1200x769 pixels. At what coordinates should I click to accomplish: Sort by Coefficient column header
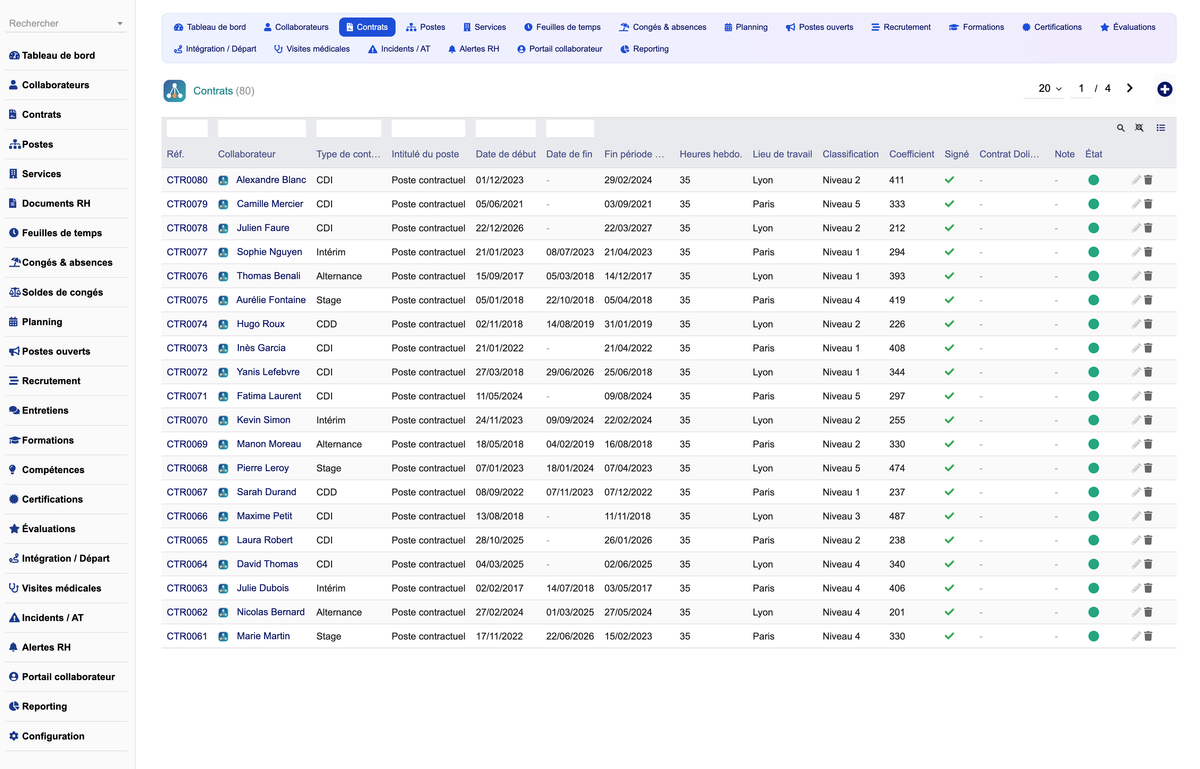point(912,154)
